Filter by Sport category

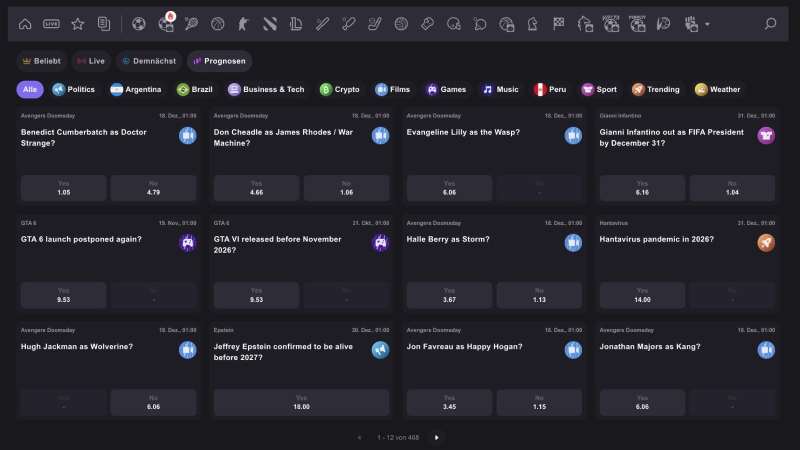pyautogui.click(x=599, y=89)
